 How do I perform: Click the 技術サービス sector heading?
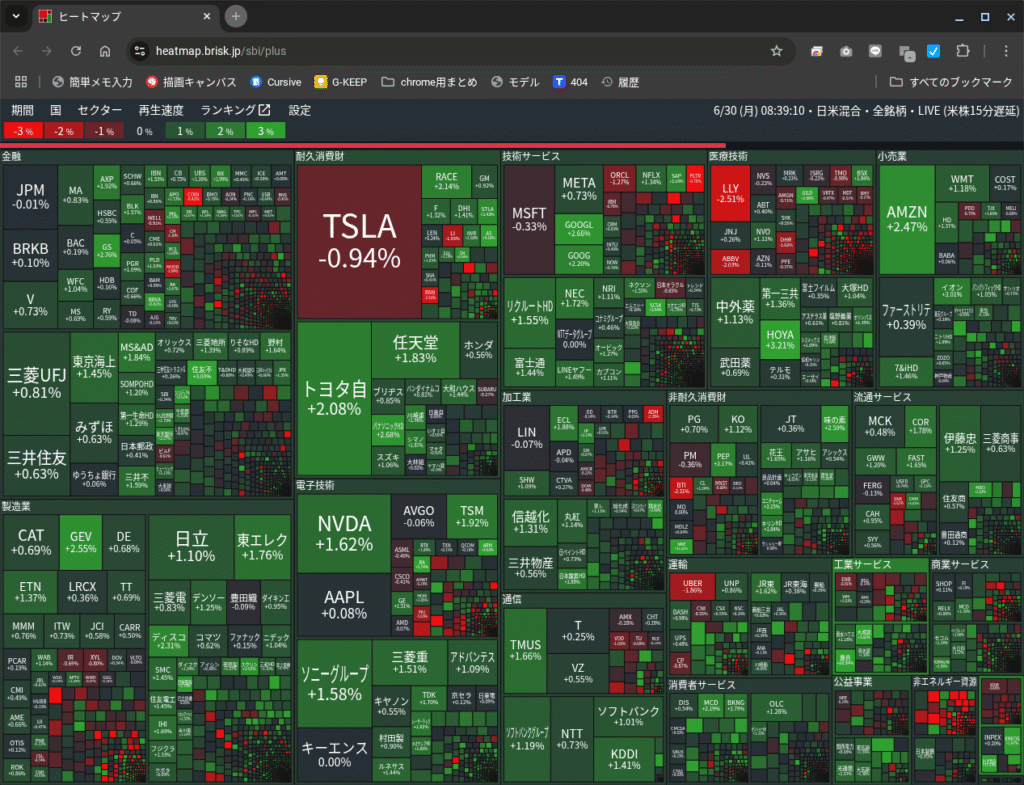(x=531, y=156)
